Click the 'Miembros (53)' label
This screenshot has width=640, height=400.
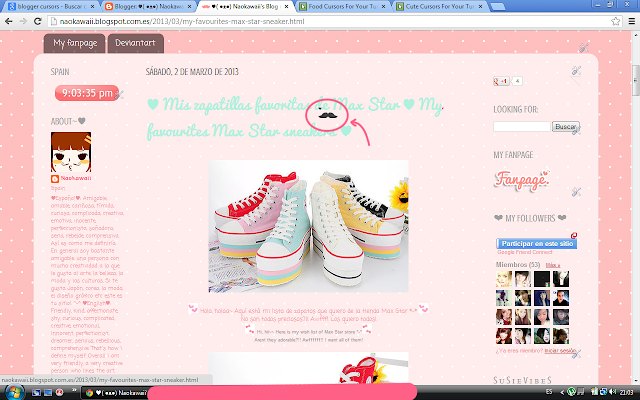pos(518,265)
